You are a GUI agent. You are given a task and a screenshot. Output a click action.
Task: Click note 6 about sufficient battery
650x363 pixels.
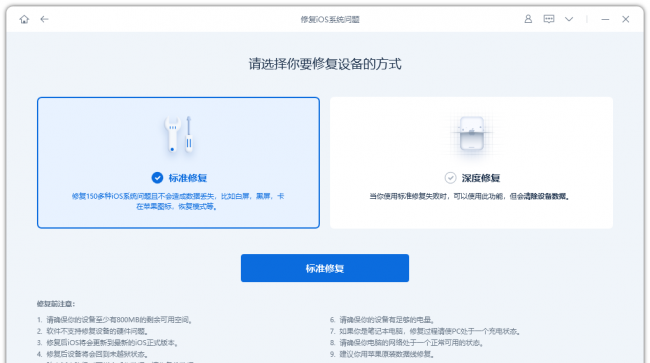382,319
